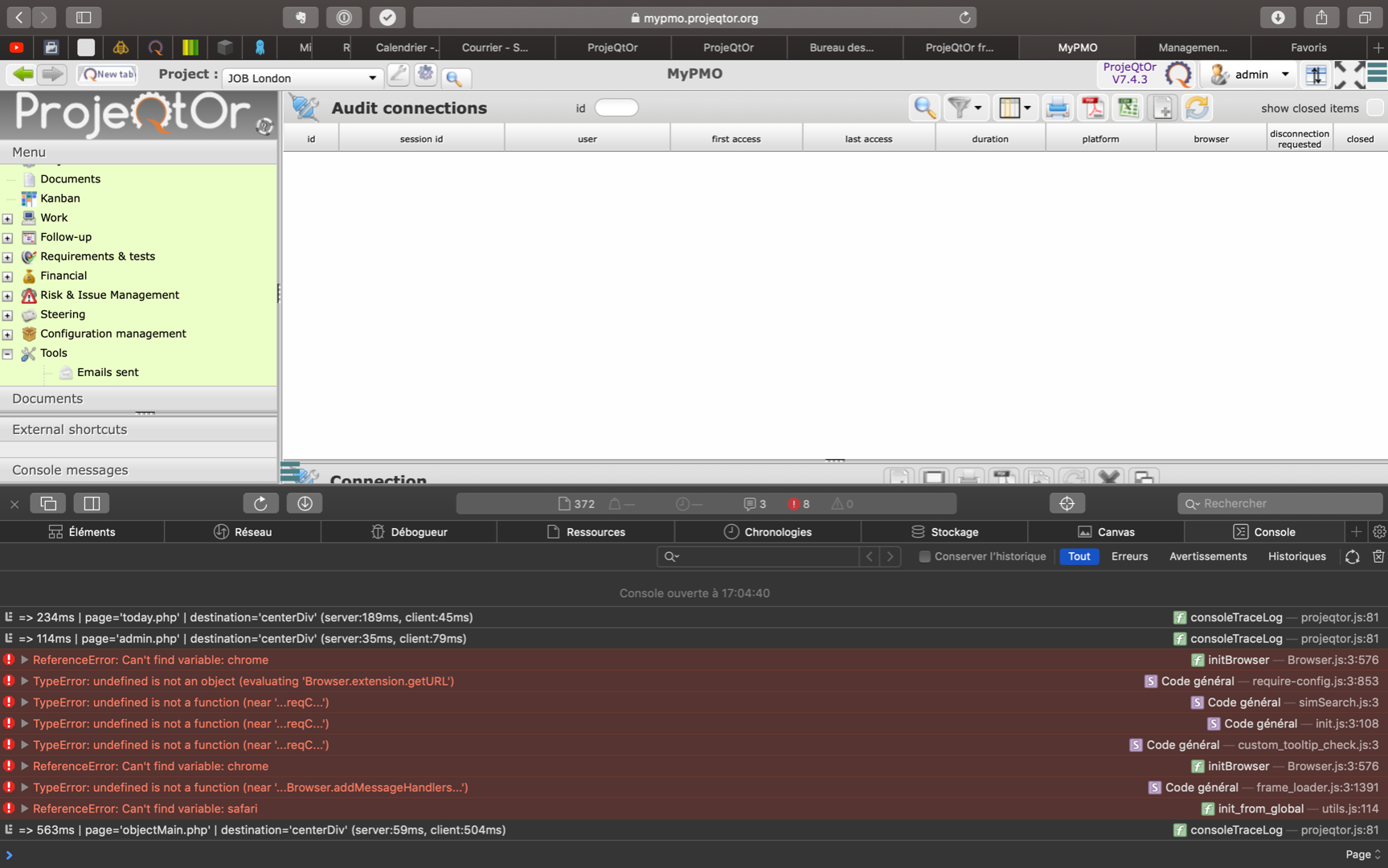Print the Audit connections list
The width and height of the screenshot is (1388, 868).
[1058, 108]
